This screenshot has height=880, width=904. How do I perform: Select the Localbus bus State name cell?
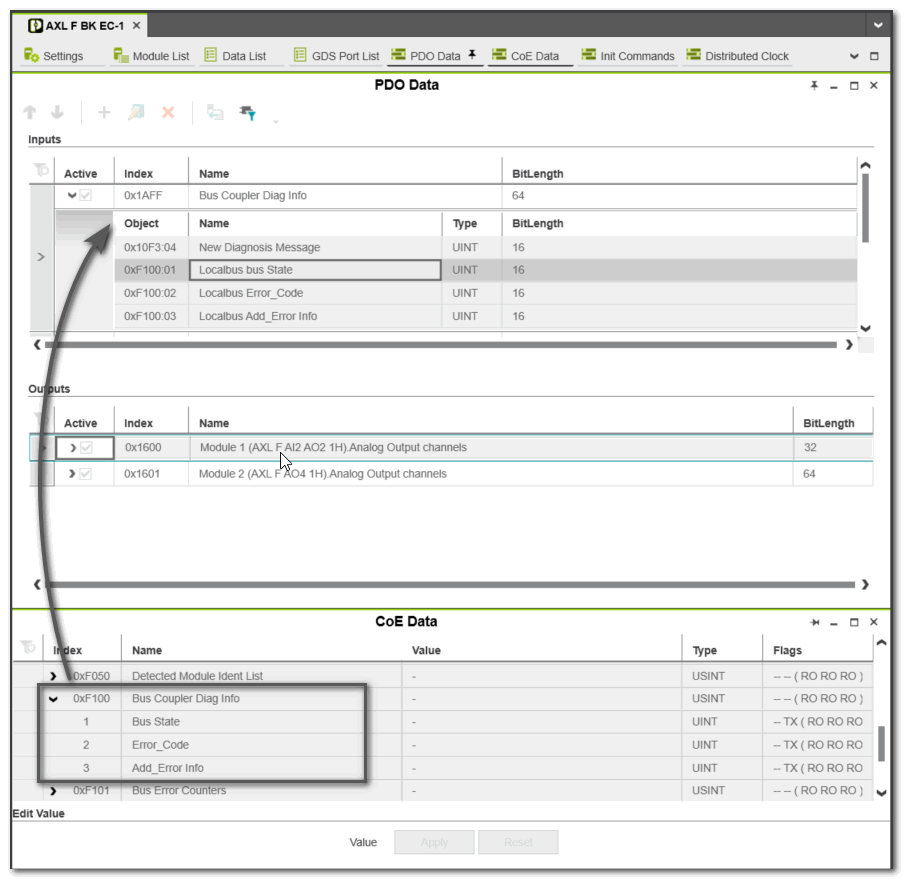click(315, 270)
